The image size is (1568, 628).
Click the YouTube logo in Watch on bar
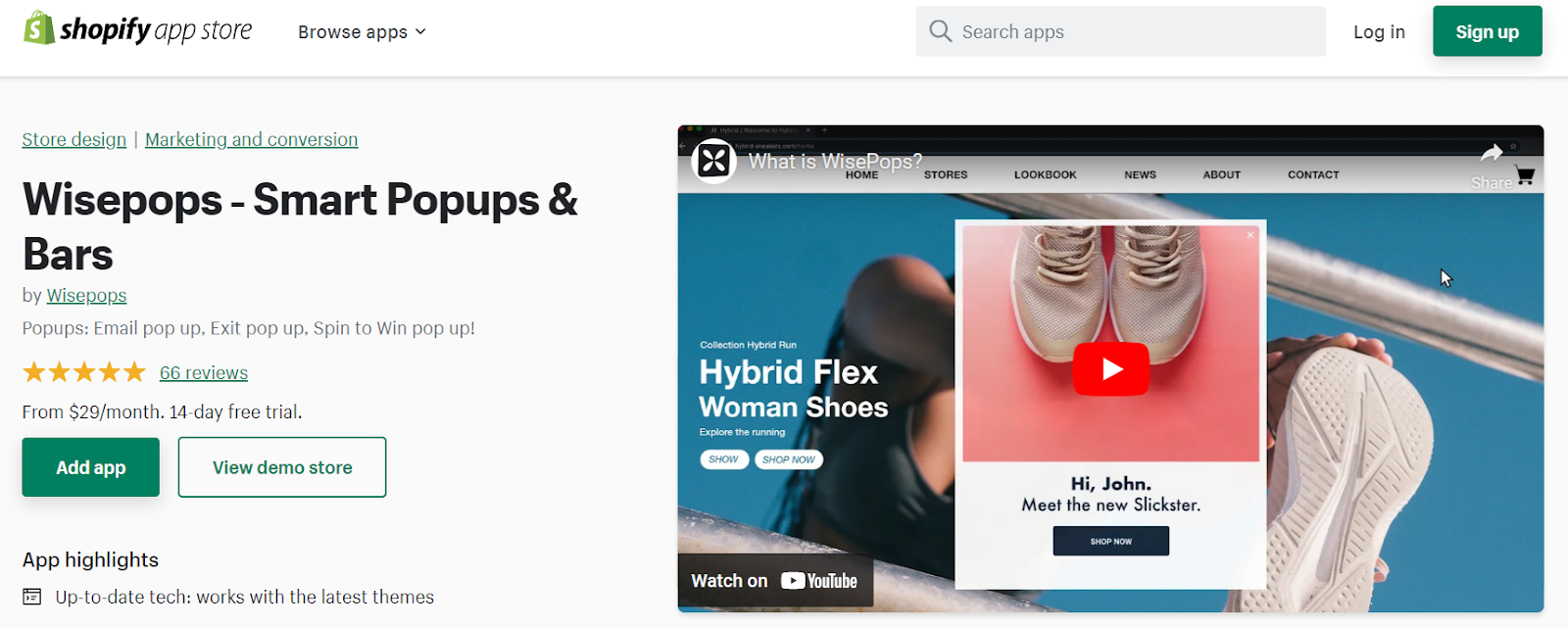819,581
